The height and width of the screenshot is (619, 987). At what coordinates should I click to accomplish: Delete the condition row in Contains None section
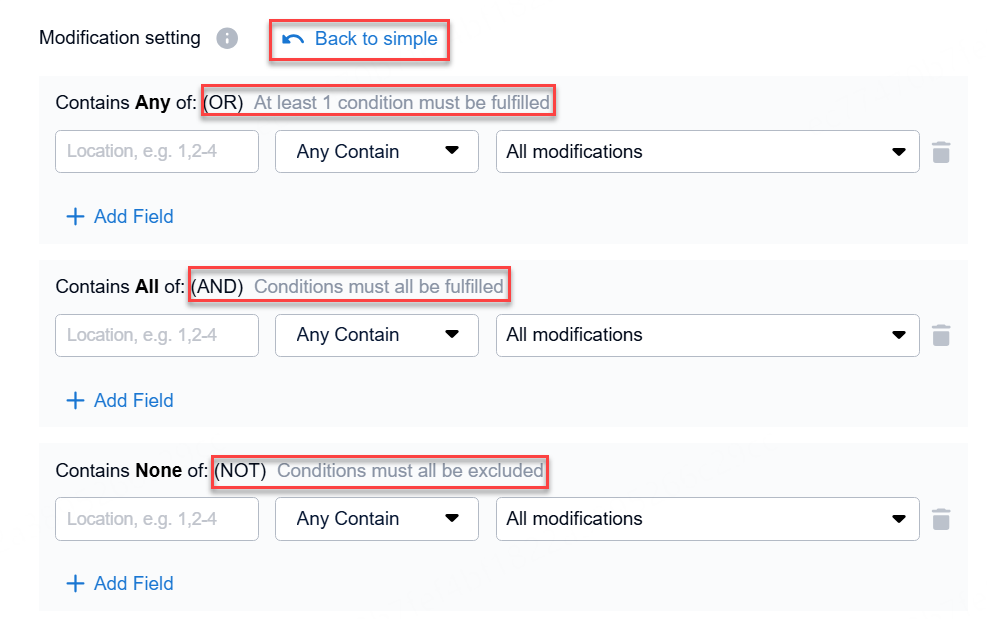[x=940, y=519]
